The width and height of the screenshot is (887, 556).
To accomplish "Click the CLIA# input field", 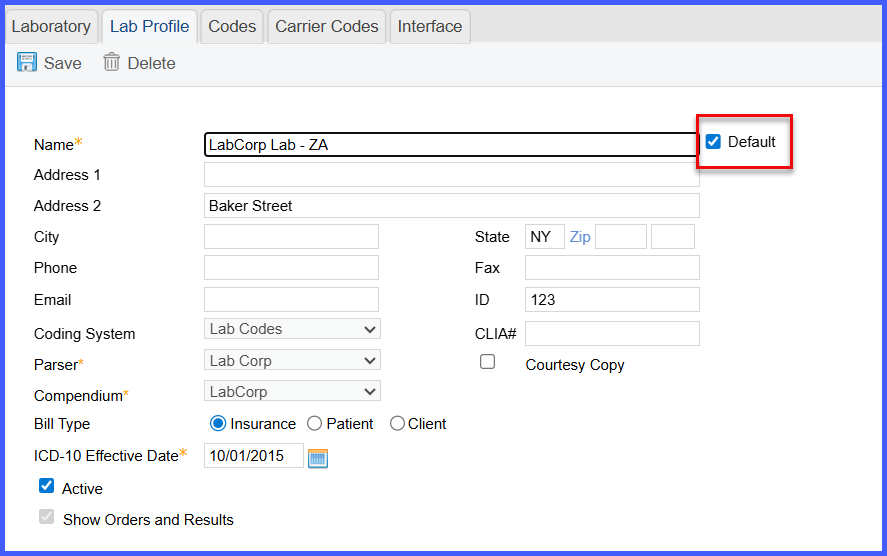I will pos(612,333).
